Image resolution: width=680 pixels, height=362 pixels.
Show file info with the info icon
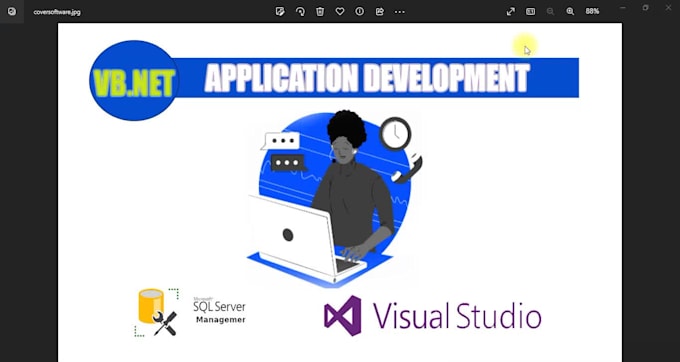360,12
